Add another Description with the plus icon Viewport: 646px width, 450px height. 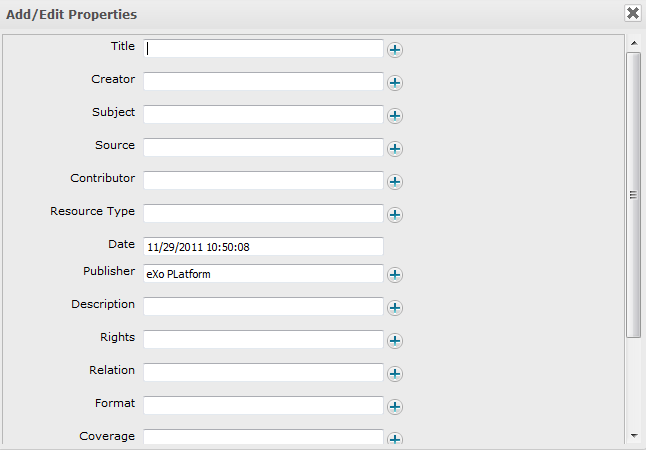(395, 308)
